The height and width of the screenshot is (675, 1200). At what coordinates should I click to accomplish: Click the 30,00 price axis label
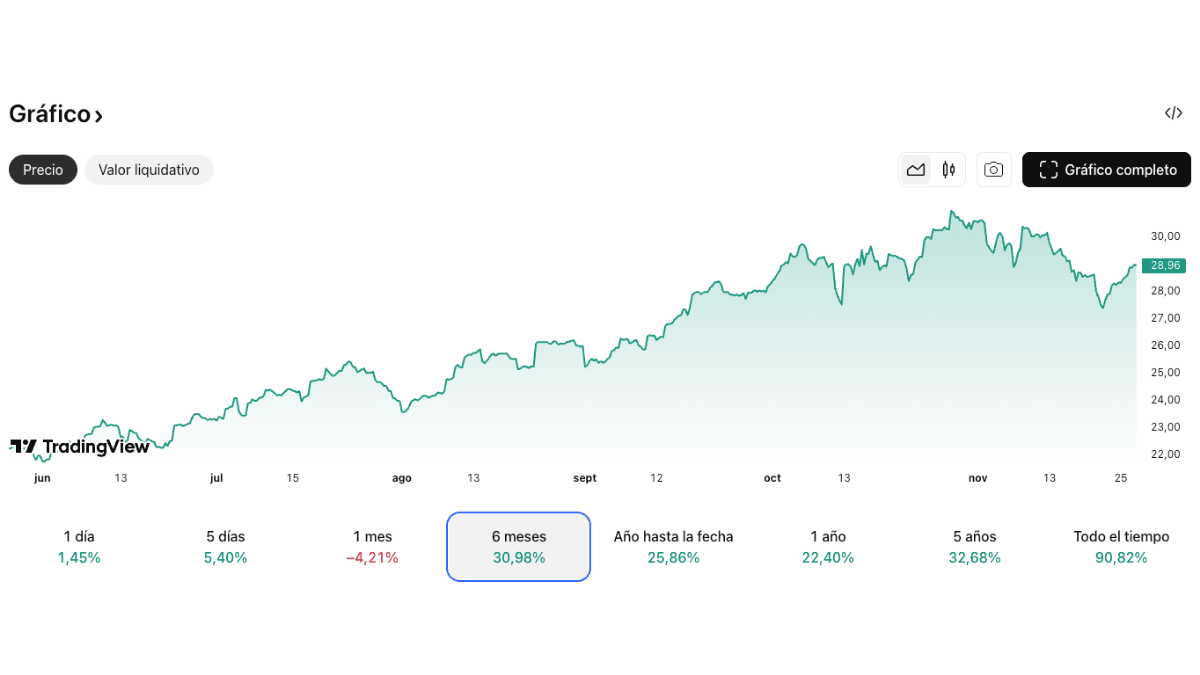tap(1166, 236)
